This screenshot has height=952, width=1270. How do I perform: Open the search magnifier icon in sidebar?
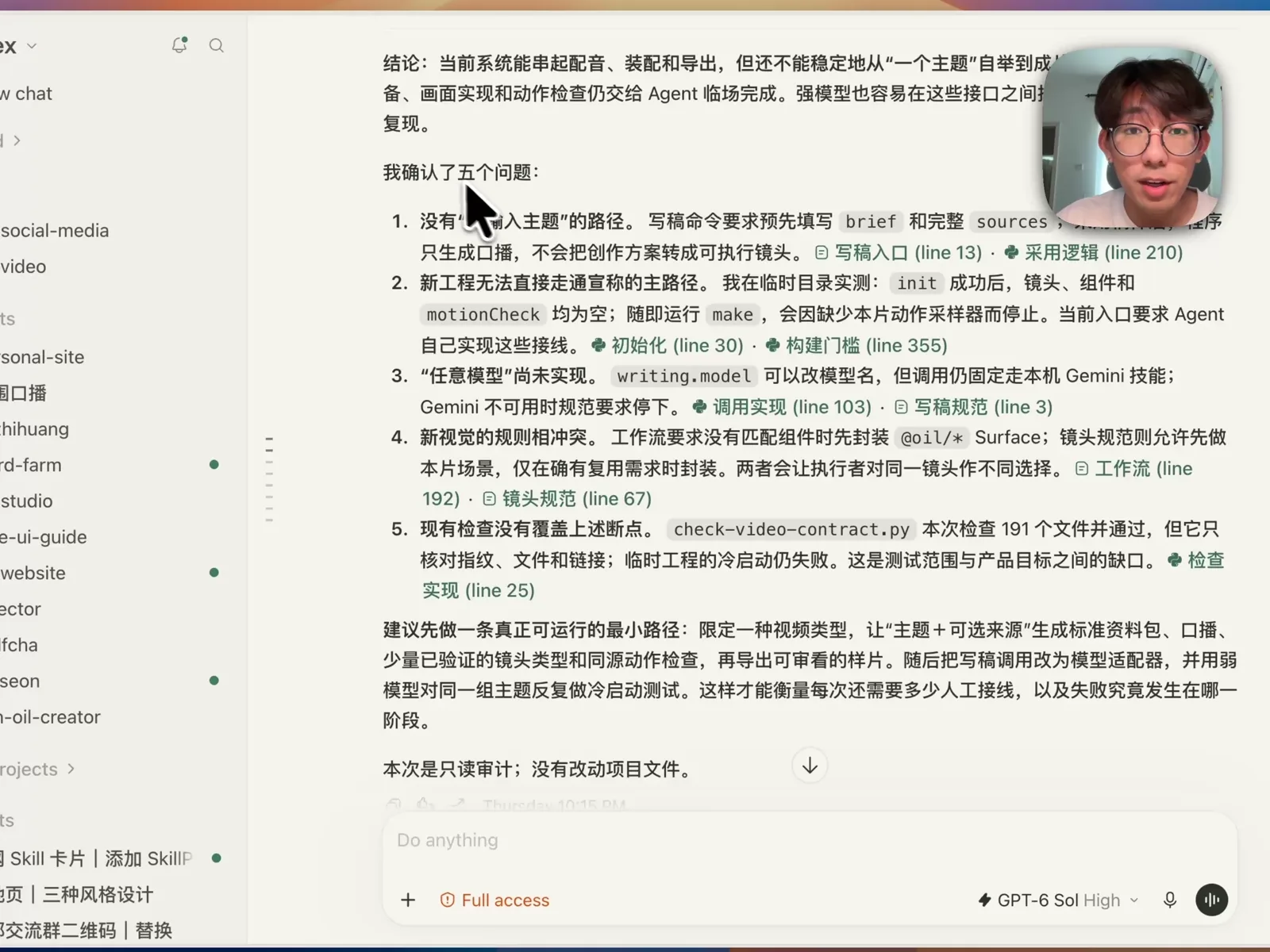click(216, 45)
